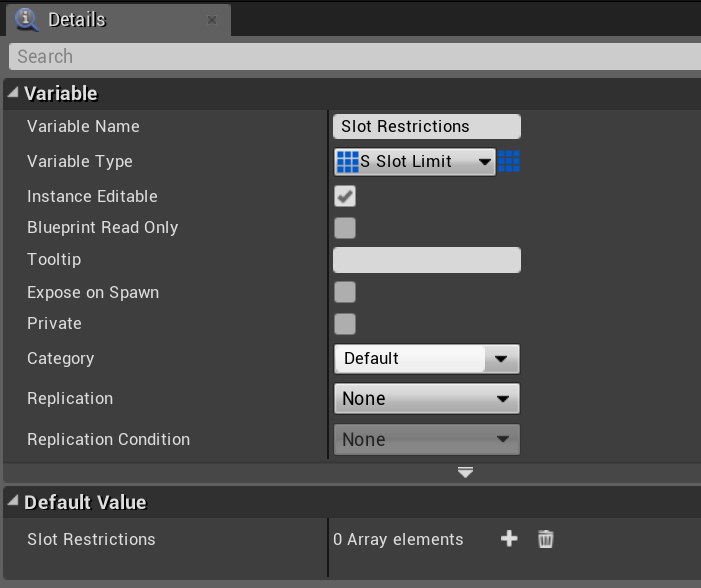Open the Replication Condition dropdown
The width and height of the screenshot is (701, 588).
pos(426,439)
